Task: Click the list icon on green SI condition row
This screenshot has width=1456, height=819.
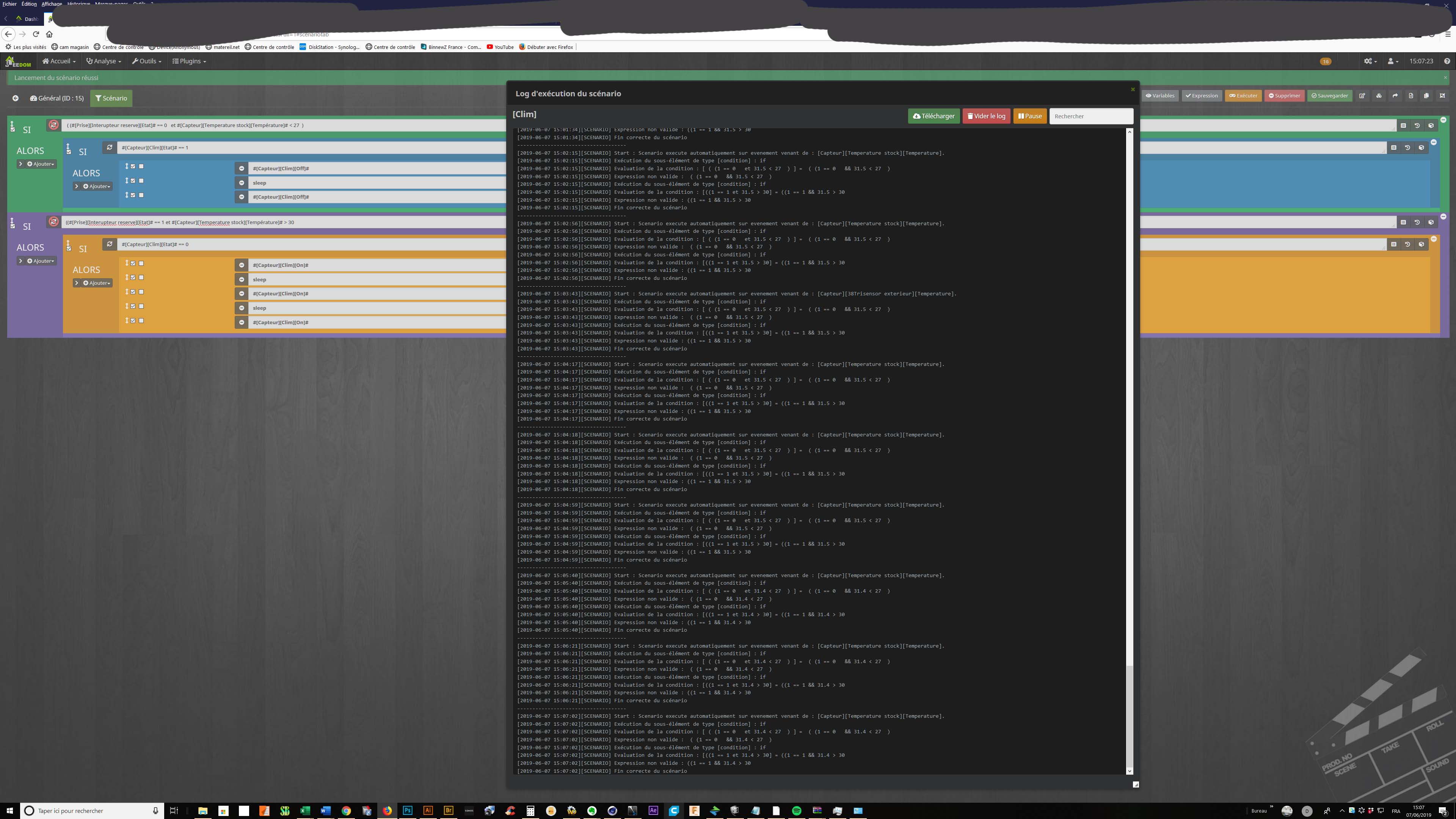Action: [1403, 126]
